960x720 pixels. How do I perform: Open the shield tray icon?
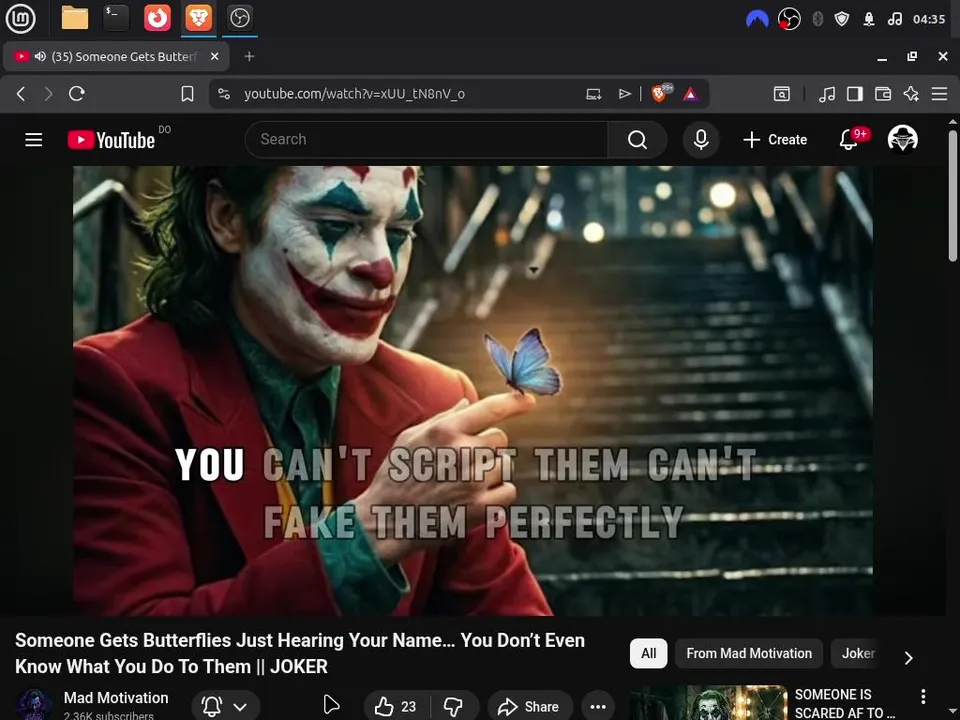[x=842, y=19]
